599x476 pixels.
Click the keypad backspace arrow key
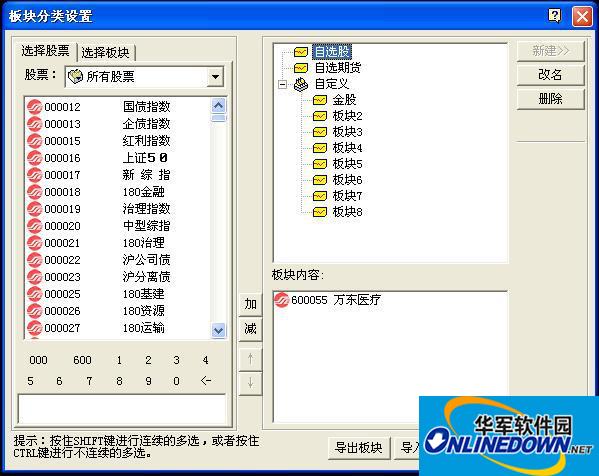206,380
